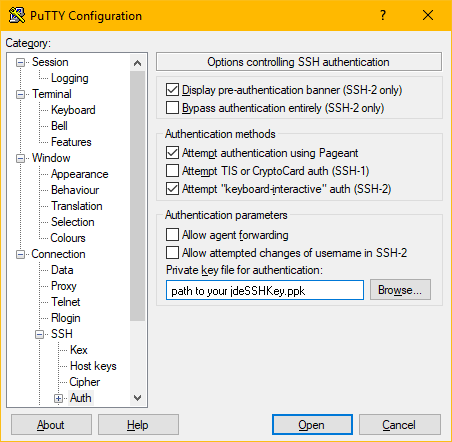This screenshot has height=442, width=452.
Task: Open Translation settings category
Action: 77,206
